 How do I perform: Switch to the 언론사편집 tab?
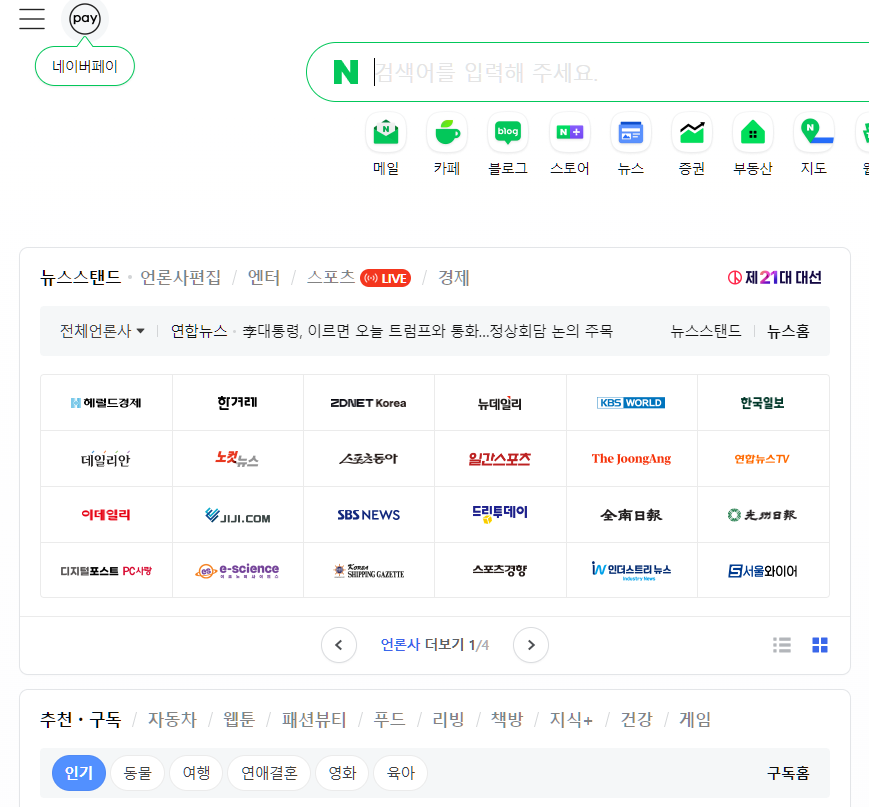click(x=180, y=277)
